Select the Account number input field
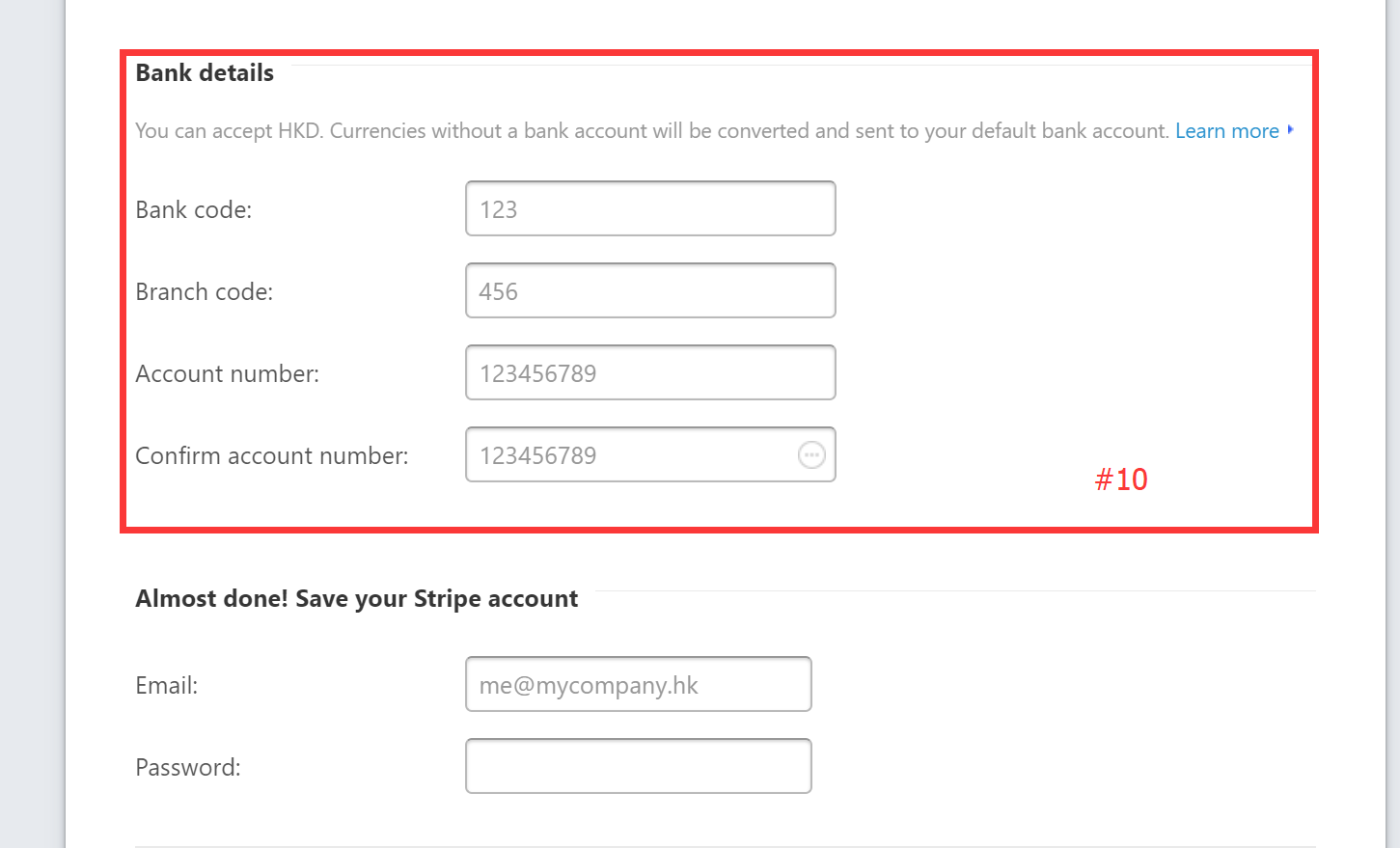The width and height of the screenshot is (1400, 848). (650, 372)
